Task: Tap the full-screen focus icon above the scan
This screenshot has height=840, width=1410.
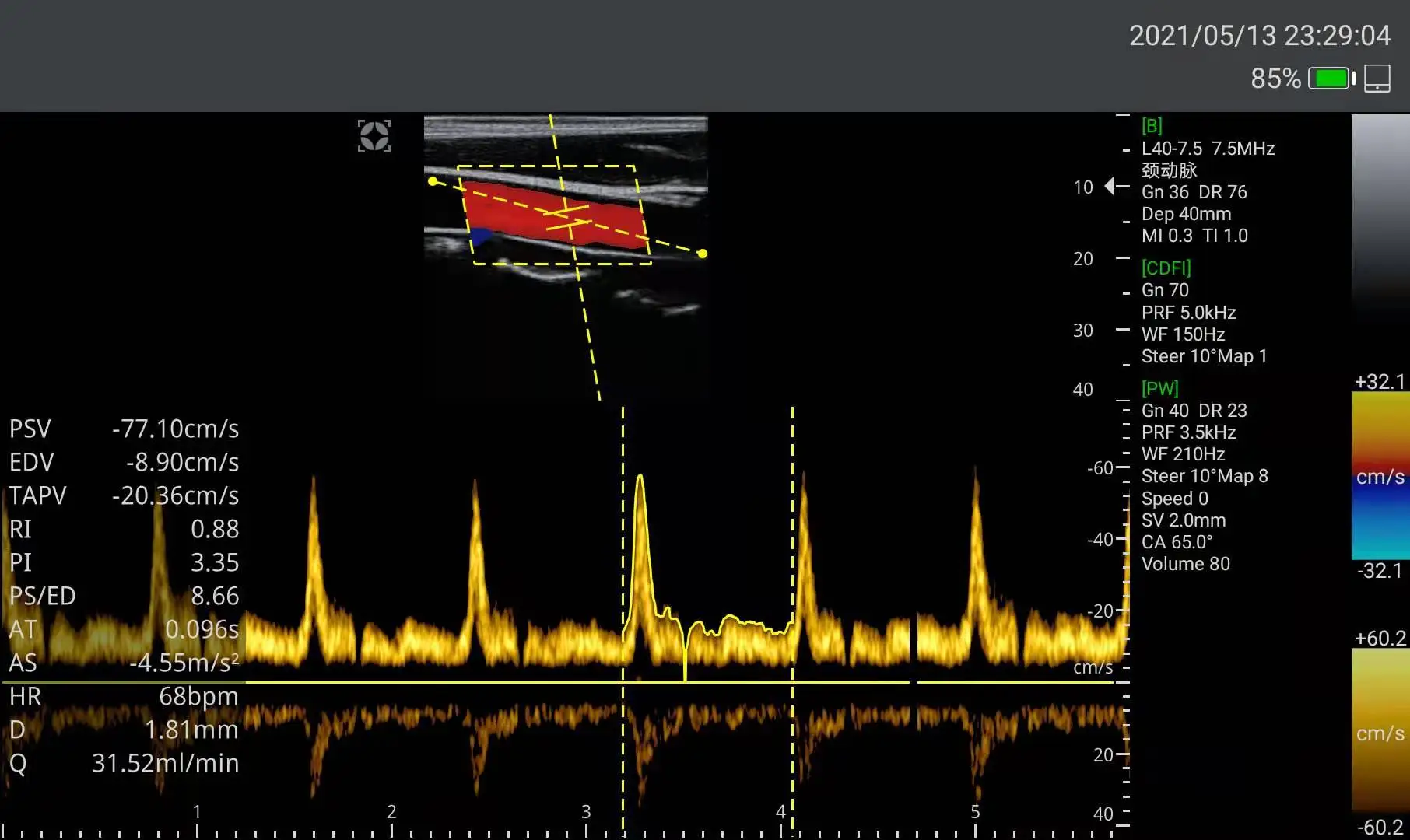Action: (374, 136)
